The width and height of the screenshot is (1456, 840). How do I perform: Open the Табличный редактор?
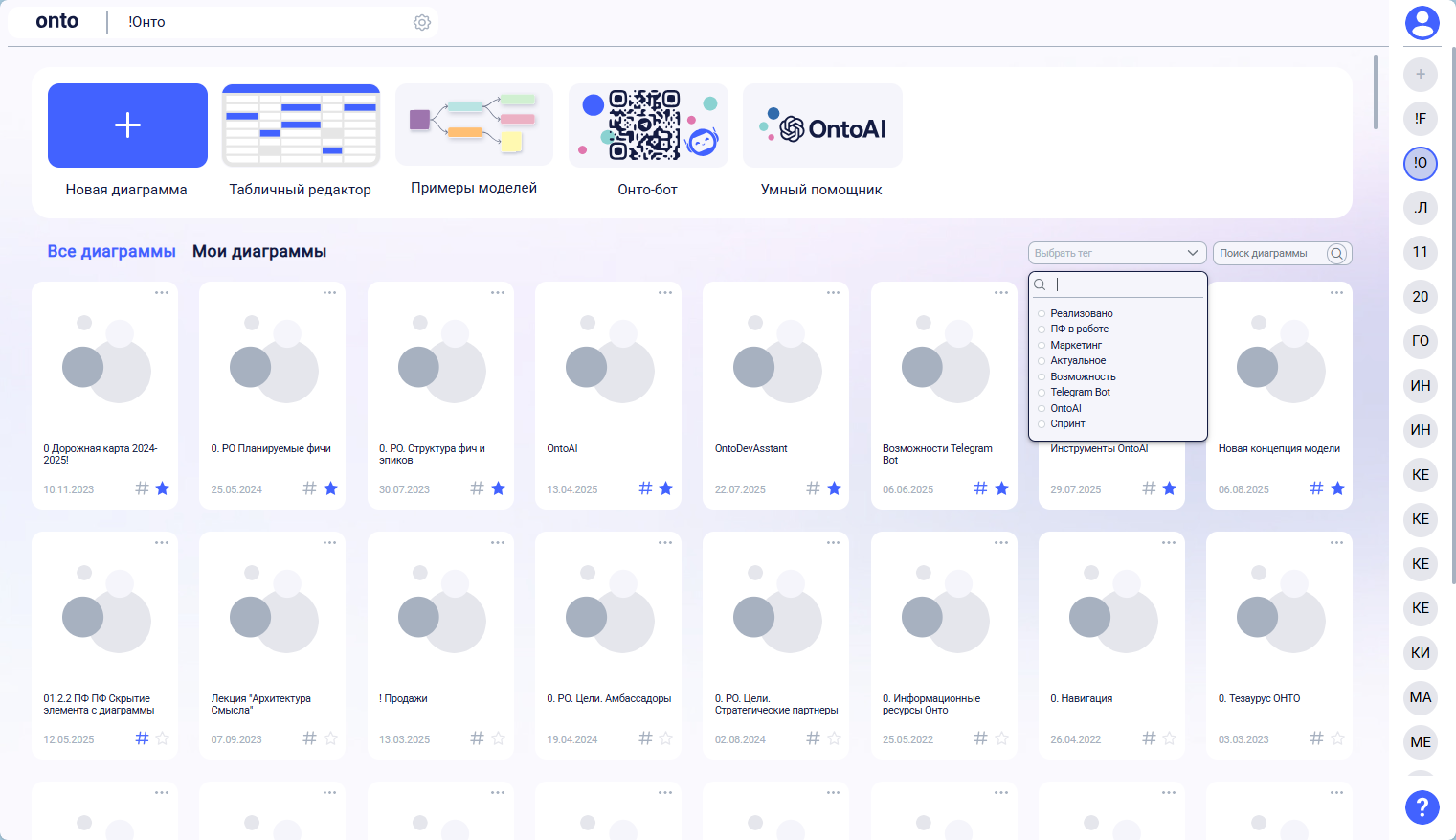(x=301, y=125)
